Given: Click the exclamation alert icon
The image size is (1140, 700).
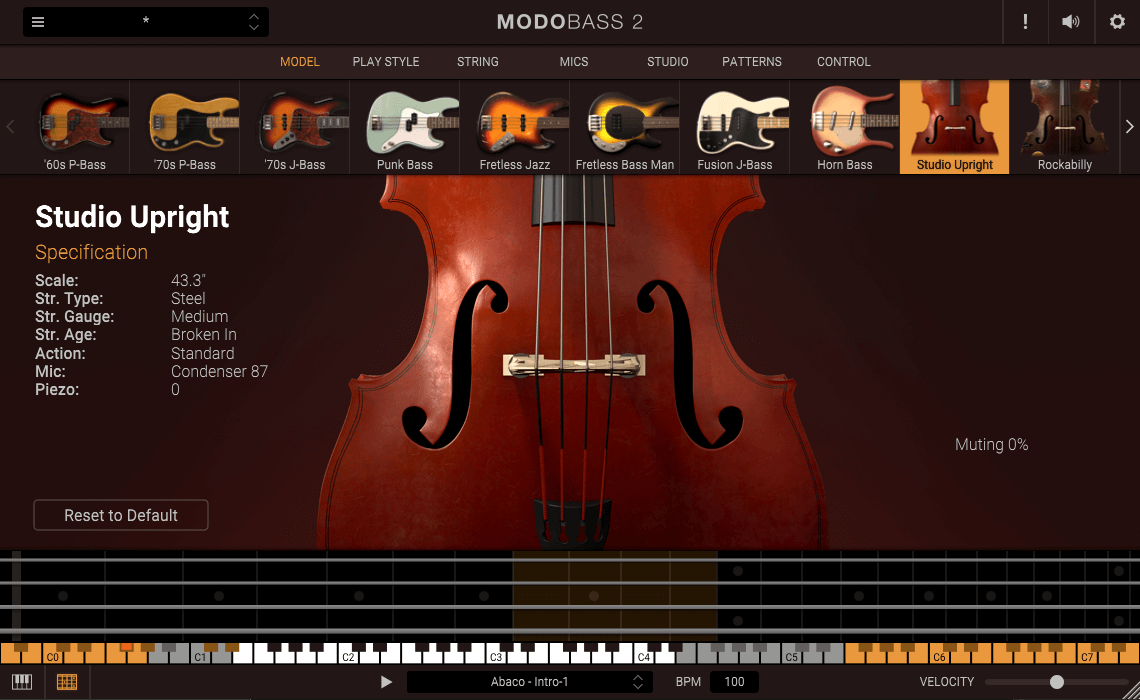Looking at the screenshot, I should (x=1025, y=22).
